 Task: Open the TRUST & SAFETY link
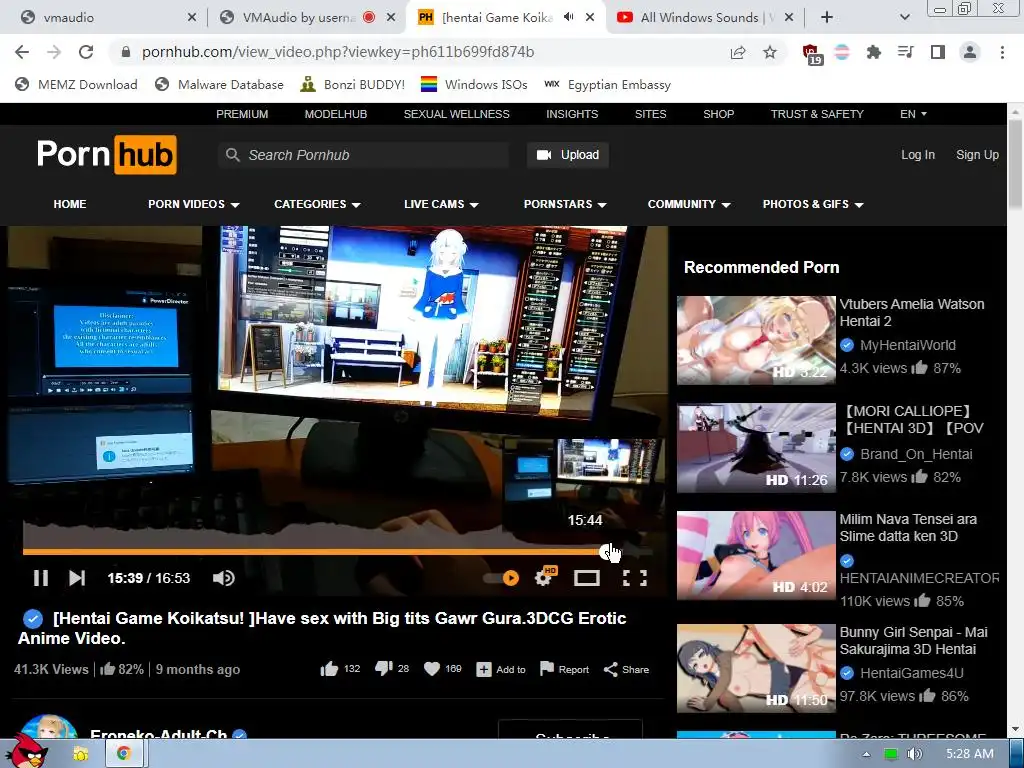[x=817, y=114]
